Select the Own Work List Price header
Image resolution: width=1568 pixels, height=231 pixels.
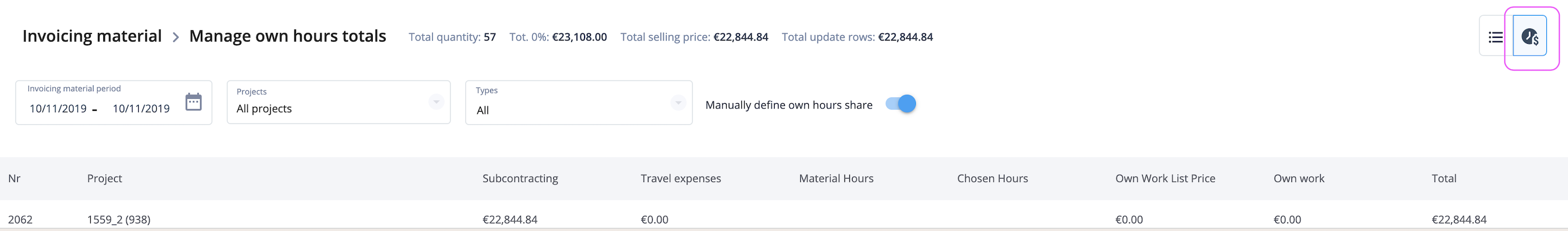(1165, 179)
